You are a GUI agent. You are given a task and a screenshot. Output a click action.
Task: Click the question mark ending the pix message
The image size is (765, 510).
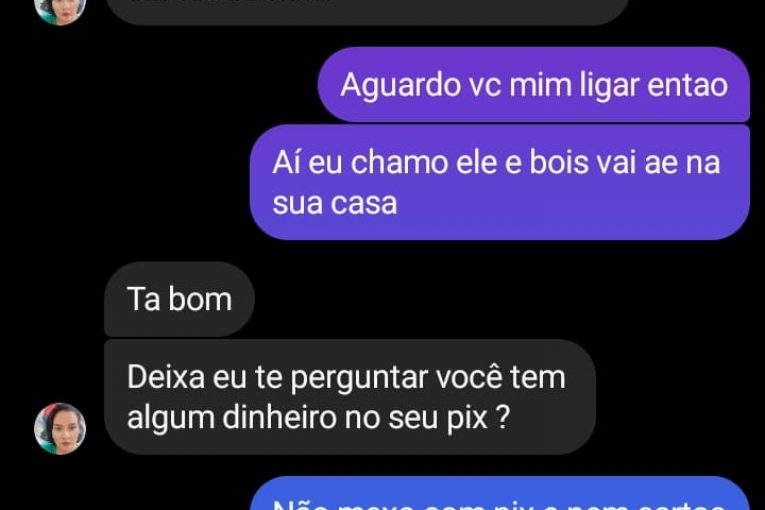point(503,418)
